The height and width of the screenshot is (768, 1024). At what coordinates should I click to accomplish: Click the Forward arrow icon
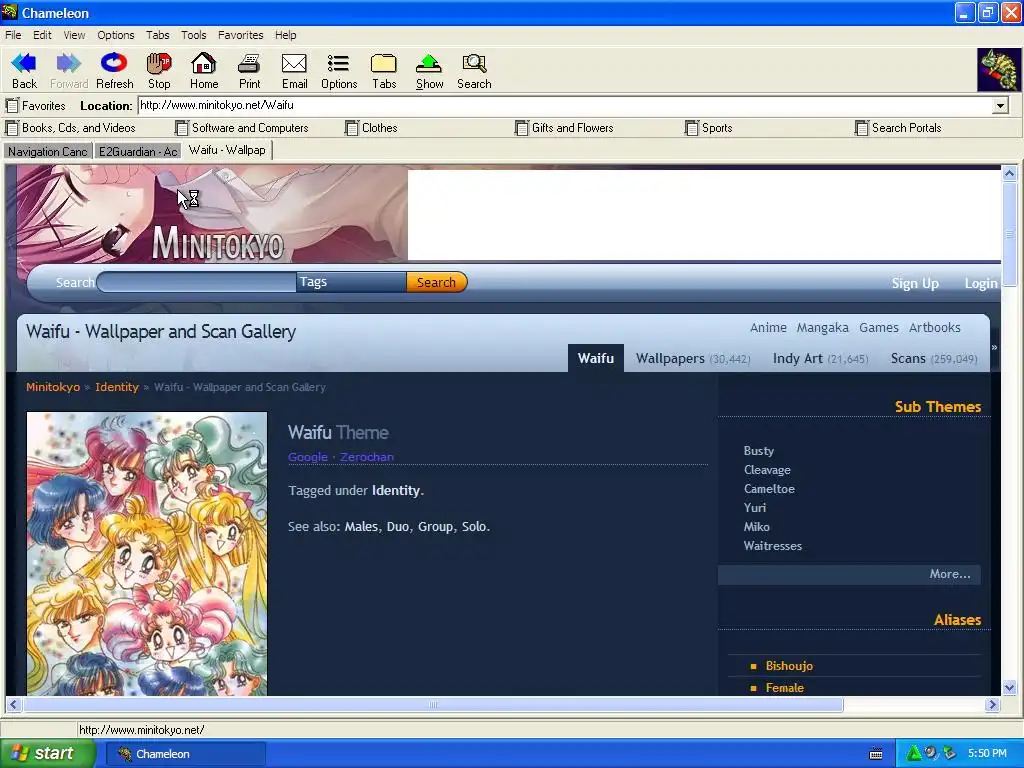tap(69, 63)
